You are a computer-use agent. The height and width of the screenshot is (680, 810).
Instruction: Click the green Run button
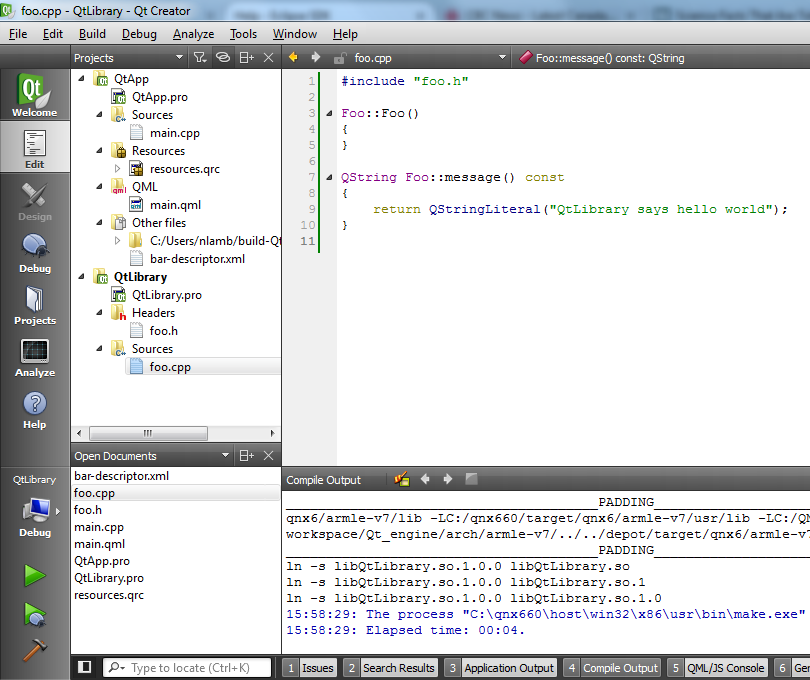pos(35,575)
